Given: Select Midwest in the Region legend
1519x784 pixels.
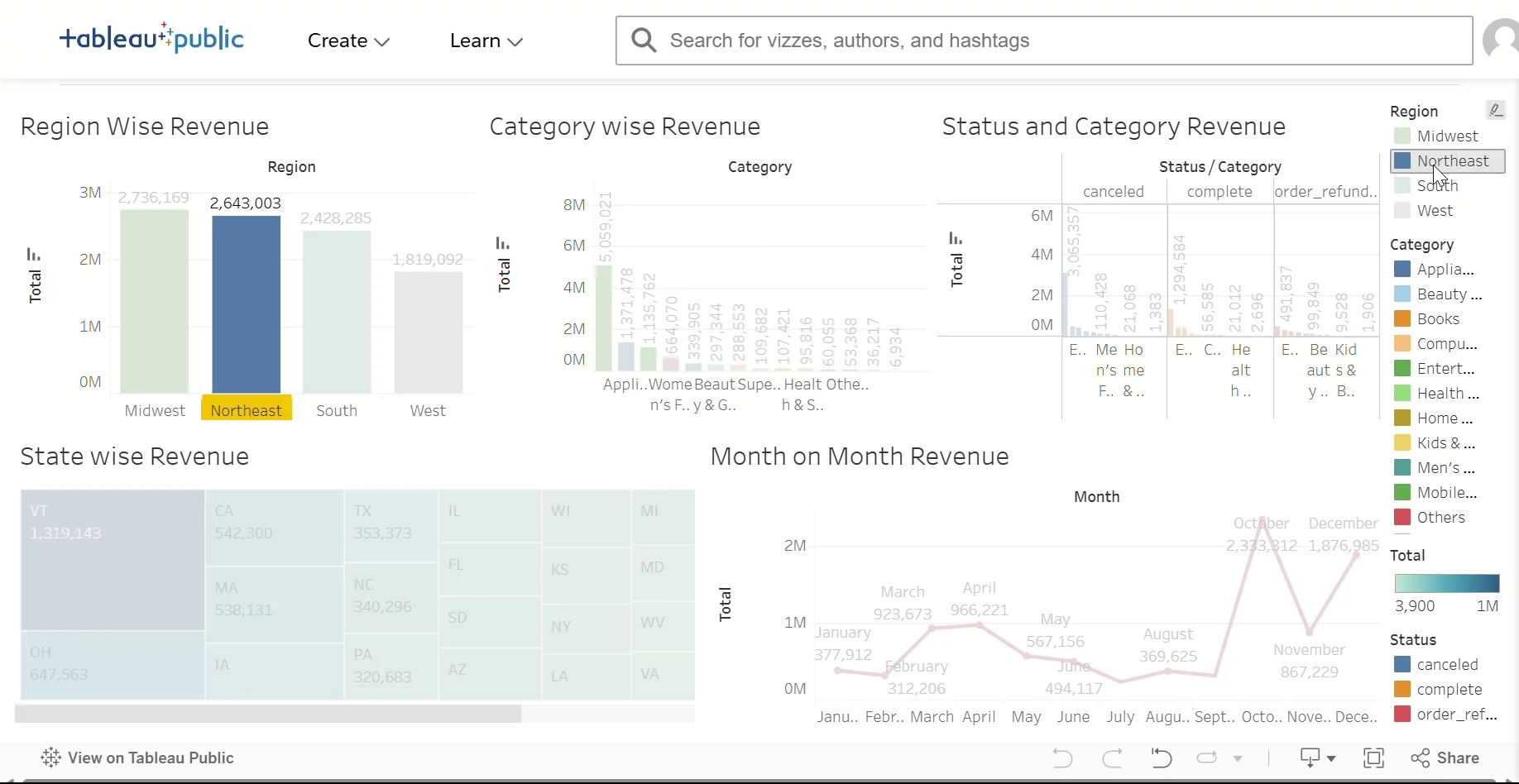Looking at the screenshot, I should pyautogui.click(x=1447, y=136).
